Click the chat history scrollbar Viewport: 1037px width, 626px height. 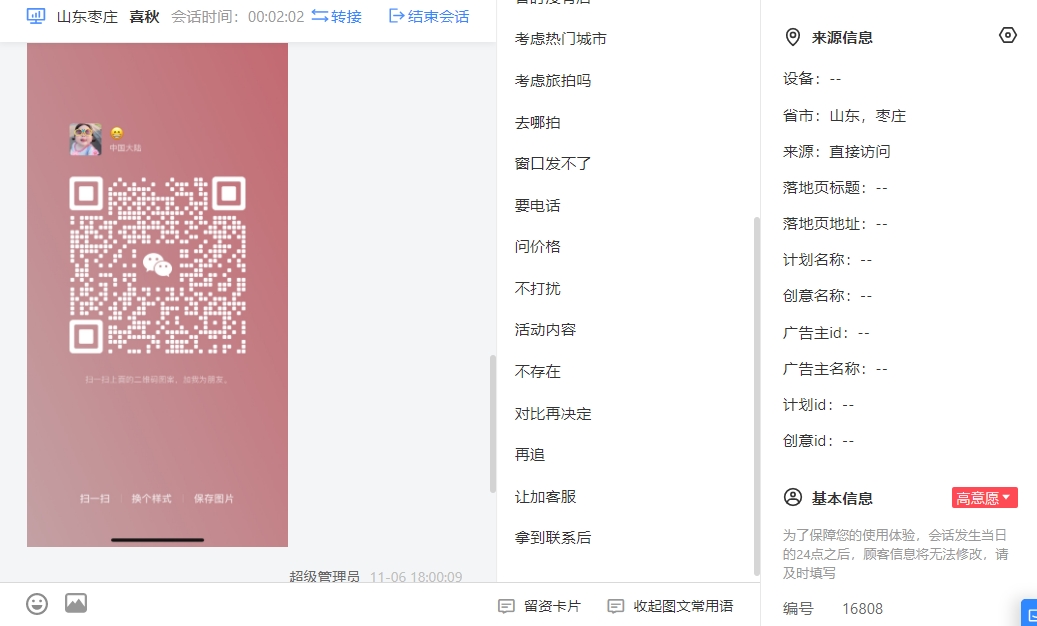pyautogui.click(x=493, y=424)
